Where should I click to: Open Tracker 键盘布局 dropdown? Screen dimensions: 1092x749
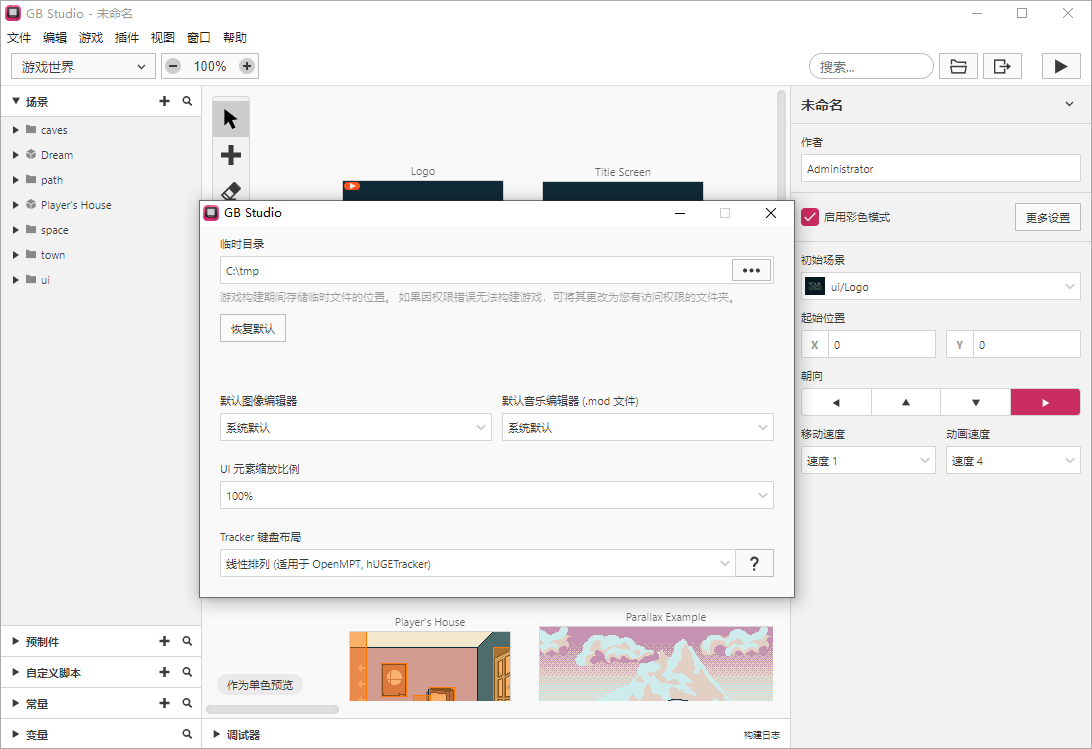(477, 563)
